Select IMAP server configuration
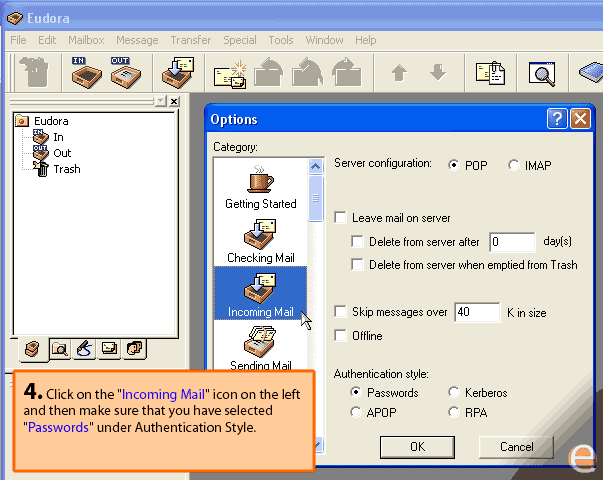 click(514, 165)
